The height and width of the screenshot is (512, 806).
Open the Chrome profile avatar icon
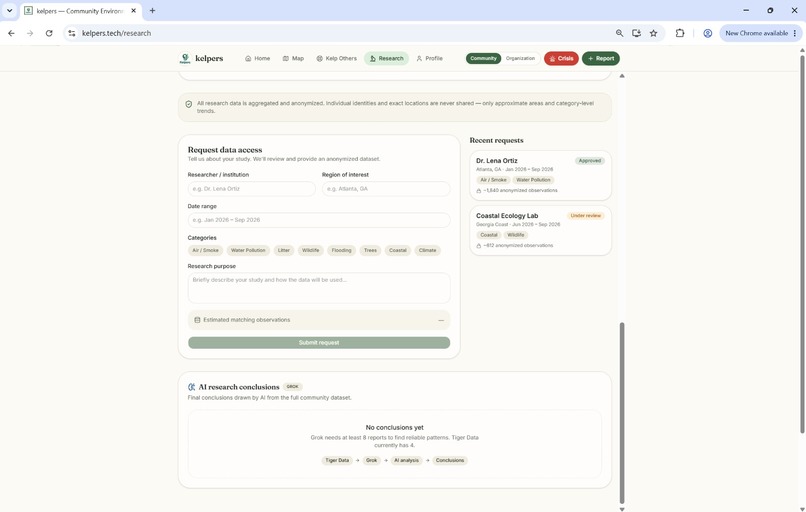[708, 33]
